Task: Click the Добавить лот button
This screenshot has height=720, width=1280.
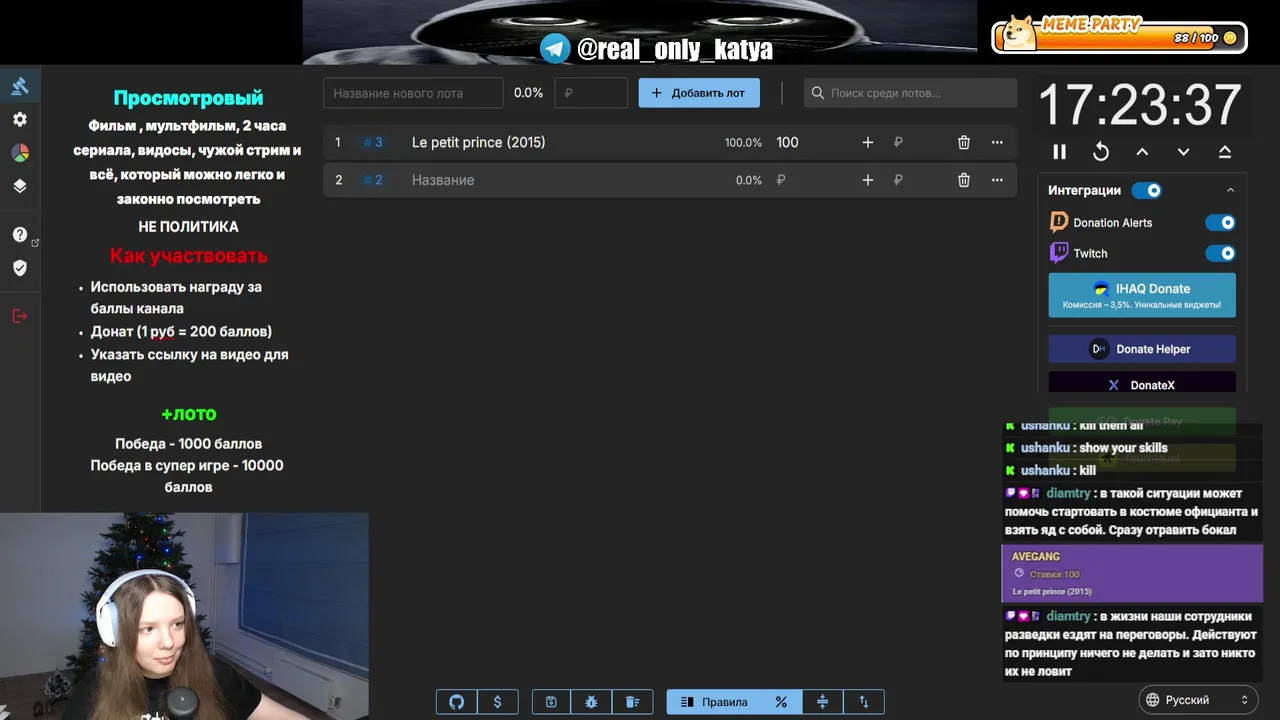Action: point(699,93)
